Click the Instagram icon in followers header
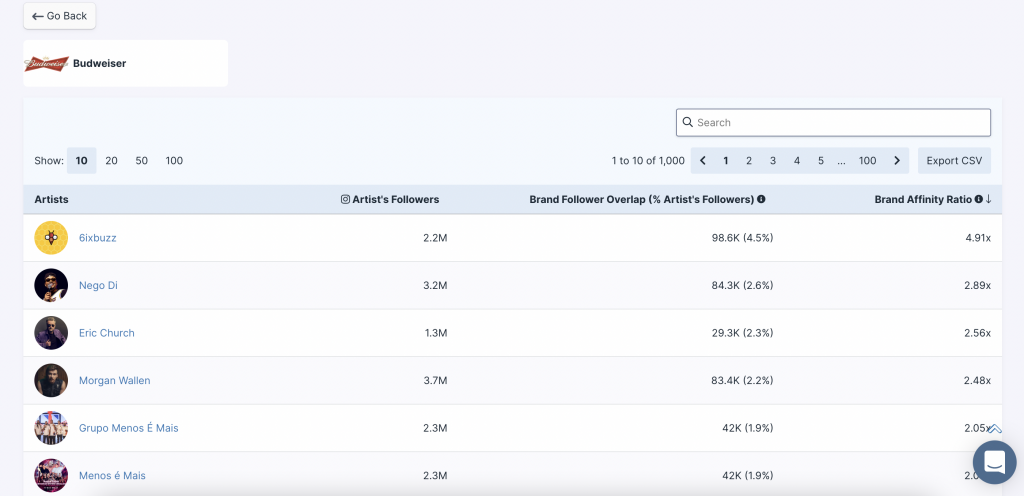Image resolution: width=1024 pixels, height=496 pixels. pyautogui.click(x=345, y=200)
